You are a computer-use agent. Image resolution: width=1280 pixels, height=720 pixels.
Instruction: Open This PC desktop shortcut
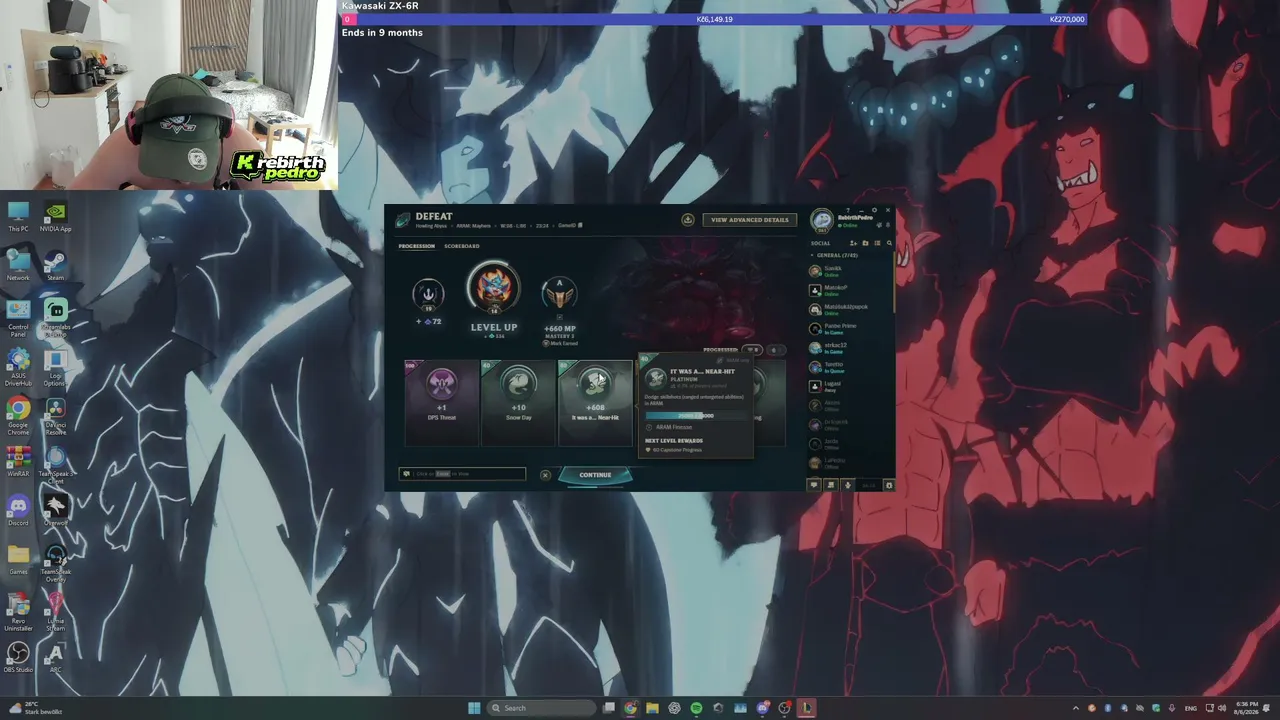[x=18, y=215]
